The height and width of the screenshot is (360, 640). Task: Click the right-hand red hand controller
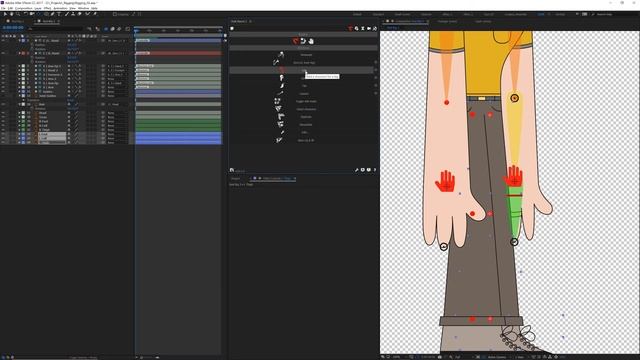pyautogui.click(x=514, y=176)
